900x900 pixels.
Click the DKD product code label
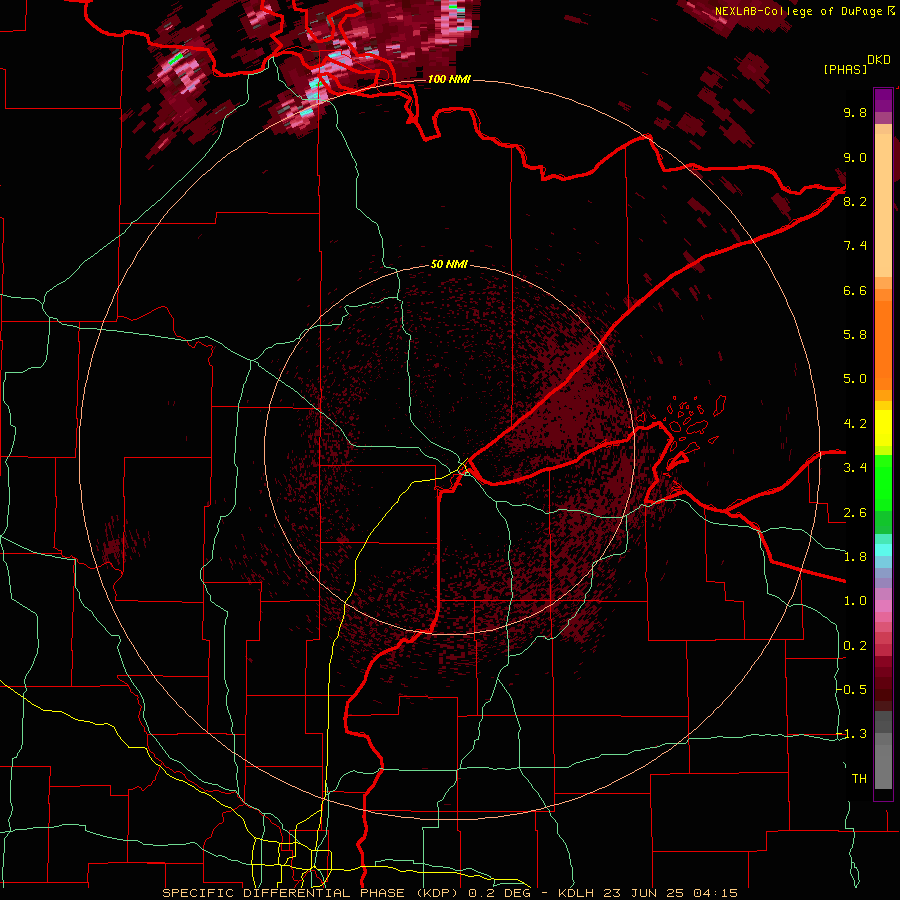tap(879, 60)
